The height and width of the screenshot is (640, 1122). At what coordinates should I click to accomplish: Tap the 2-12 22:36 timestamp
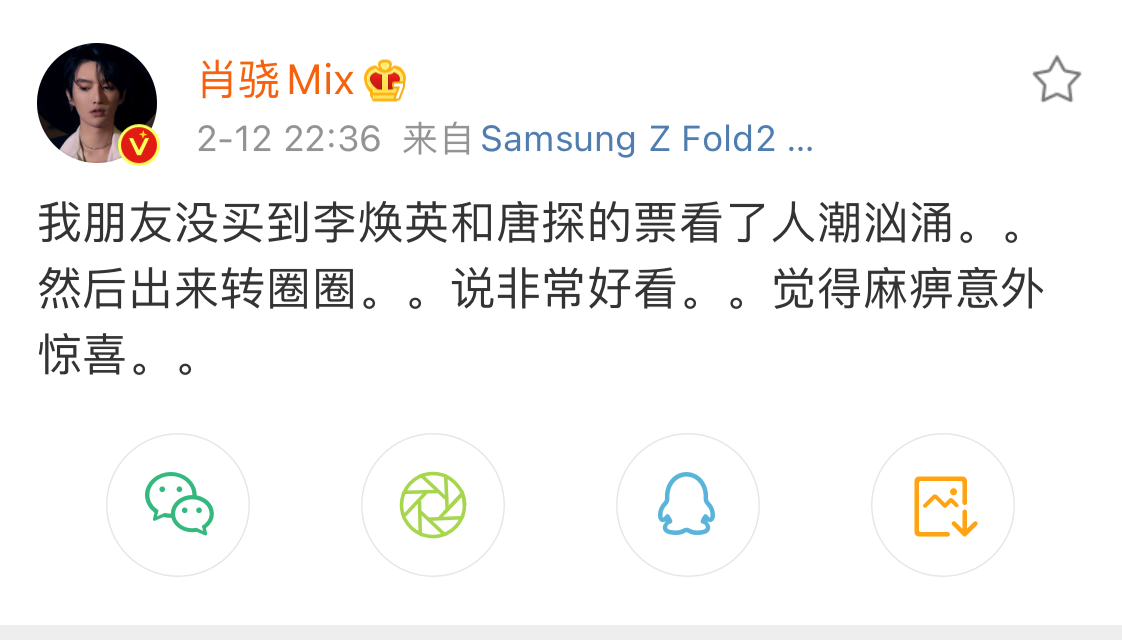coord(288,139)
